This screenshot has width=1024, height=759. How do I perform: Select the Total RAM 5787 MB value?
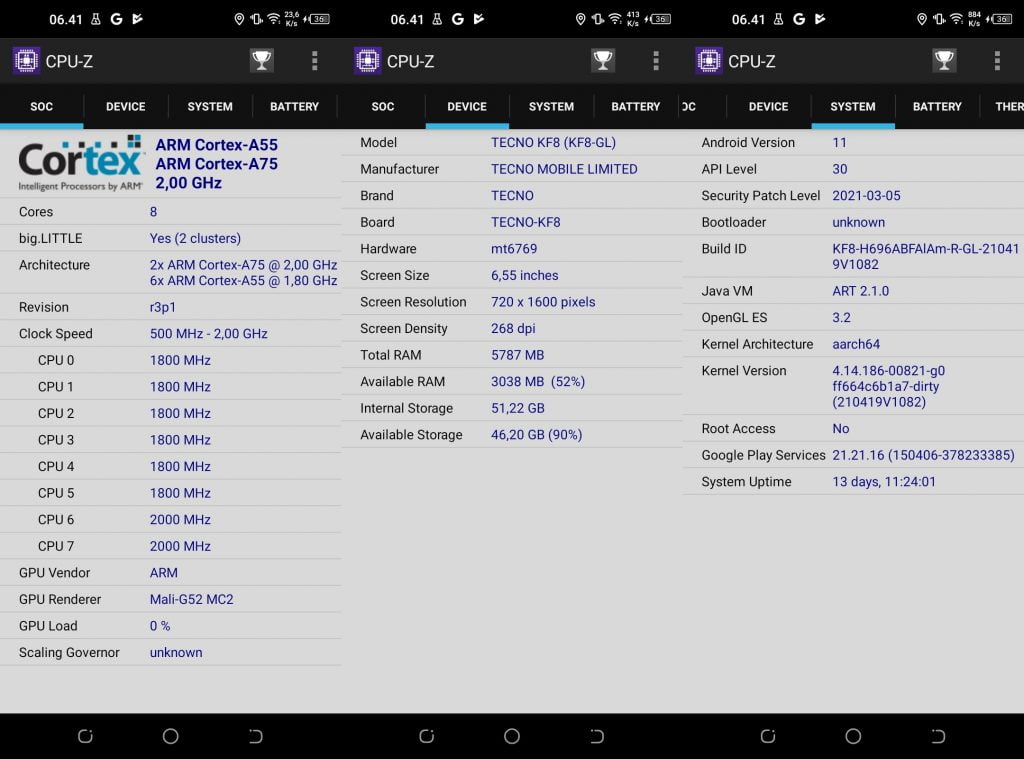[517, 355]
